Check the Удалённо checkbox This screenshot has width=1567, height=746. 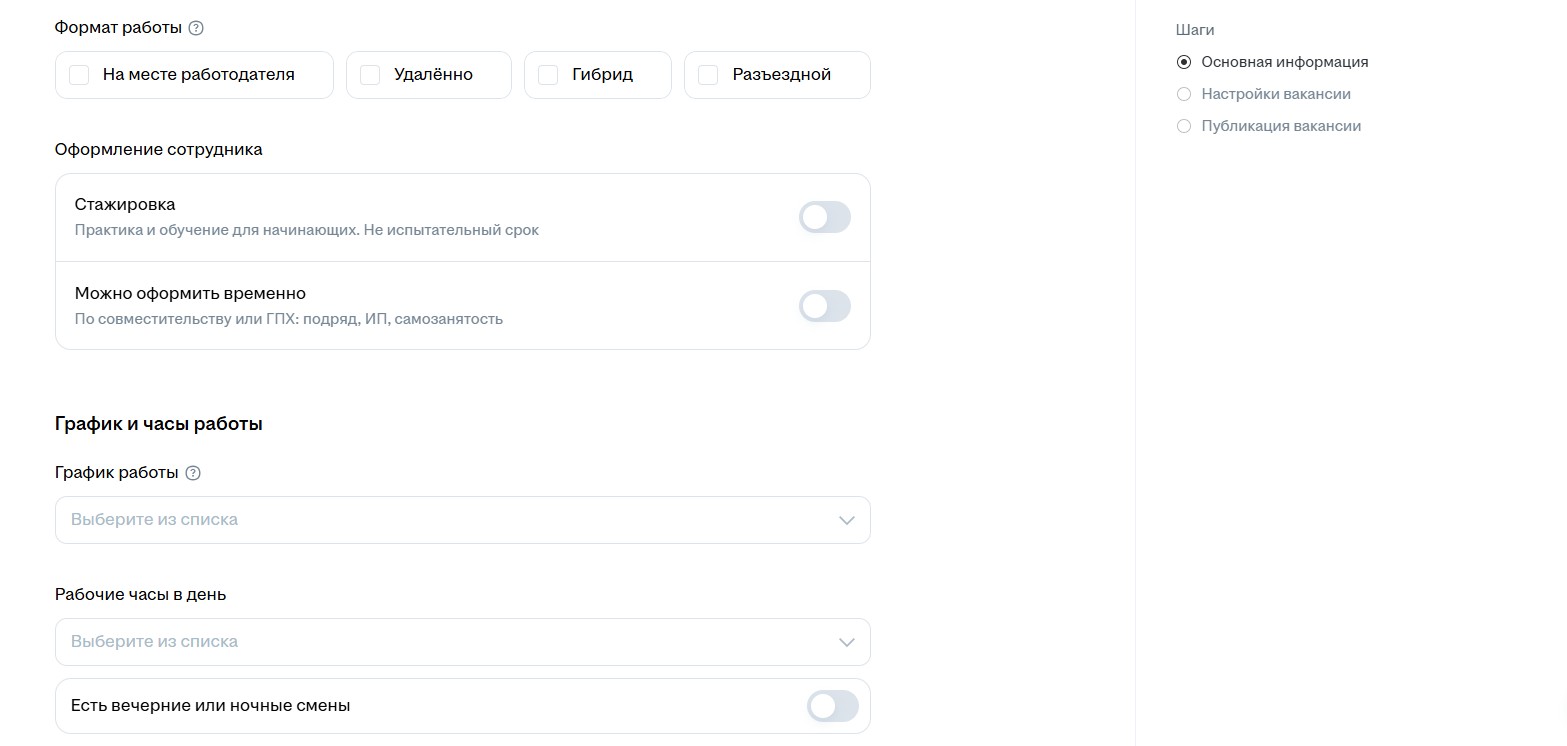coord(370,75)
